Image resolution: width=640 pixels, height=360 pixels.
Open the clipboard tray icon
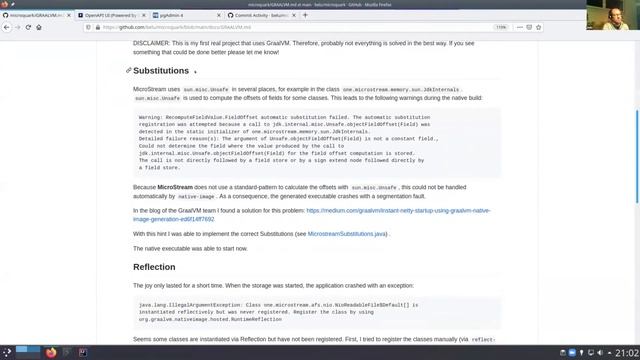tap(562, 353)
